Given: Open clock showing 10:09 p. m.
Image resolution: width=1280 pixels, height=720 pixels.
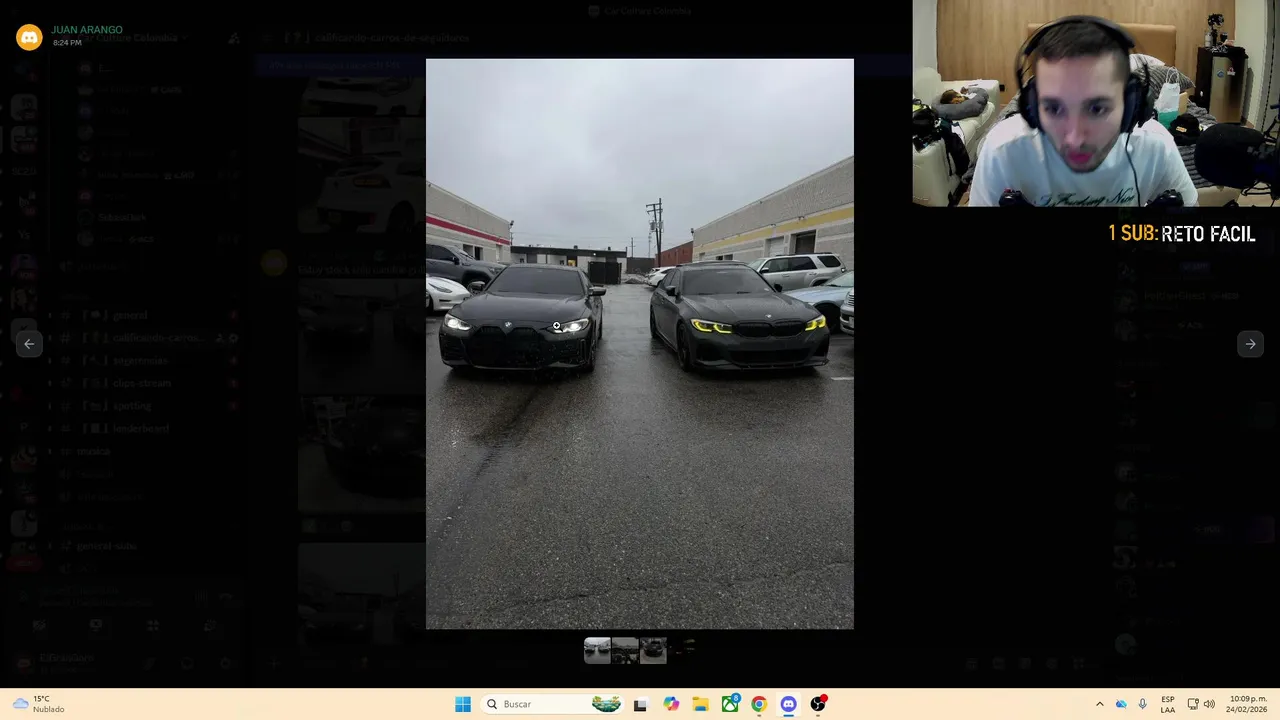Looking at the screenshot, I should [x=1248, y=704].
